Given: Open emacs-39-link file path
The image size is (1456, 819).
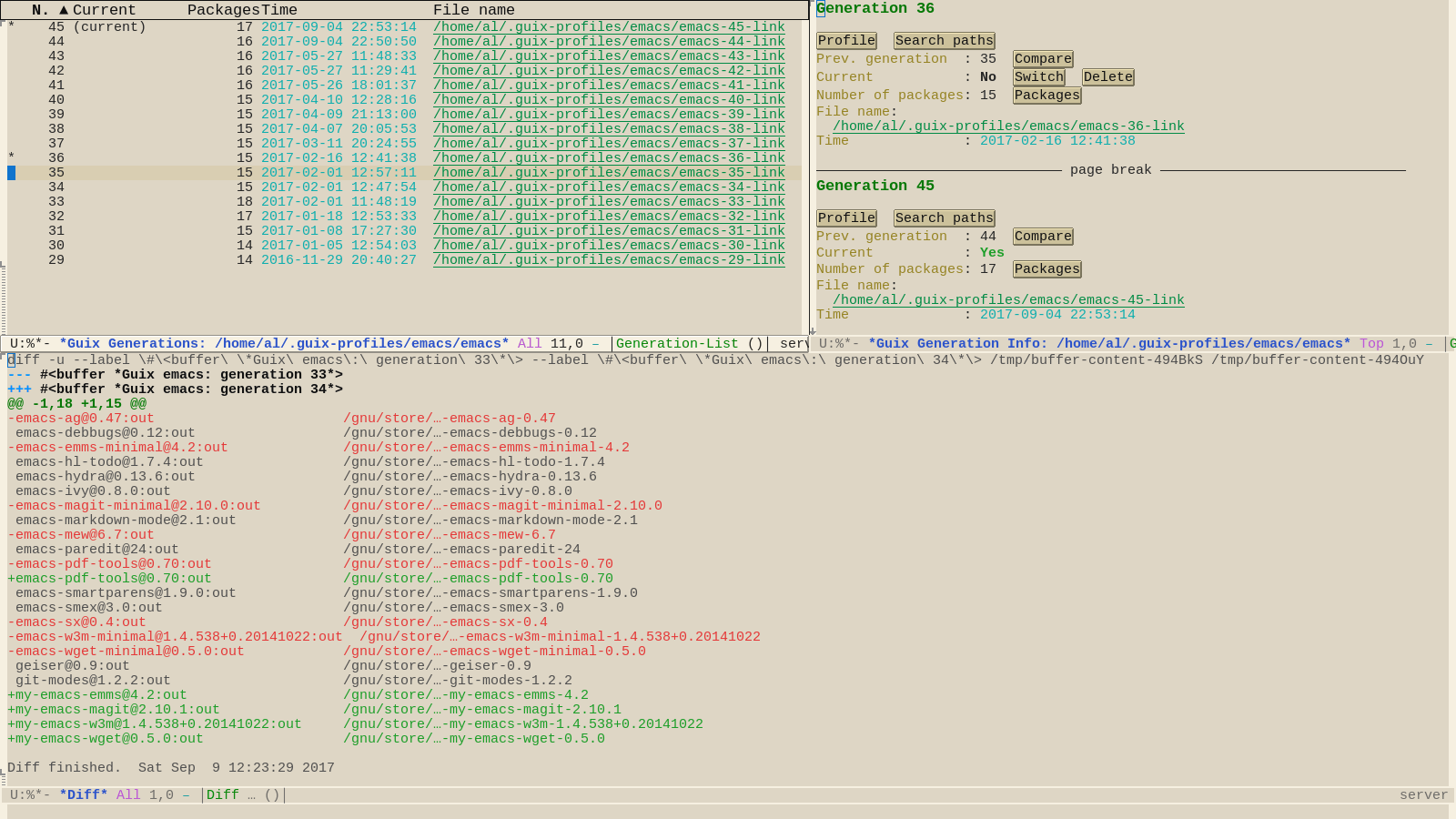Looking at the screenshot, I should (x=609, y=115).
